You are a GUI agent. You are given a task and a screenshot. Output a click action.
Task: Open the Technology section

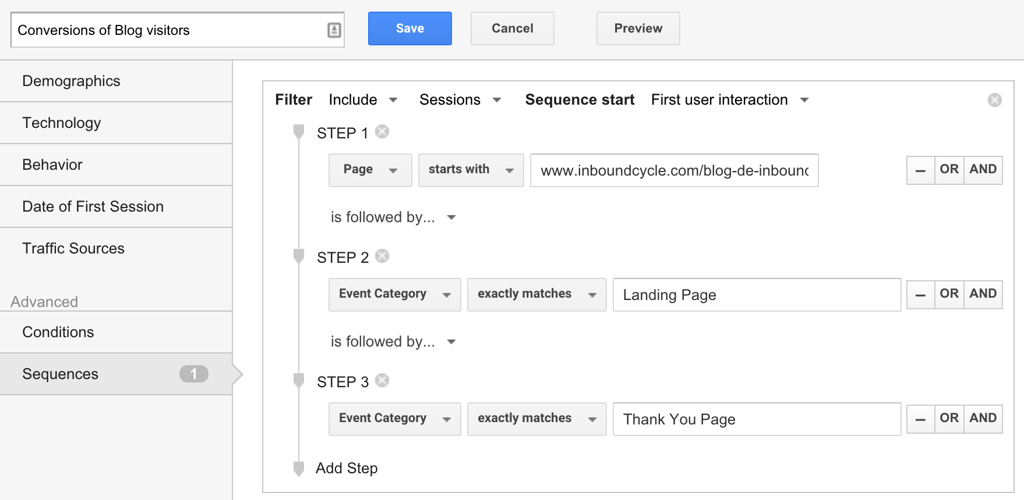(x=116, y=123)
